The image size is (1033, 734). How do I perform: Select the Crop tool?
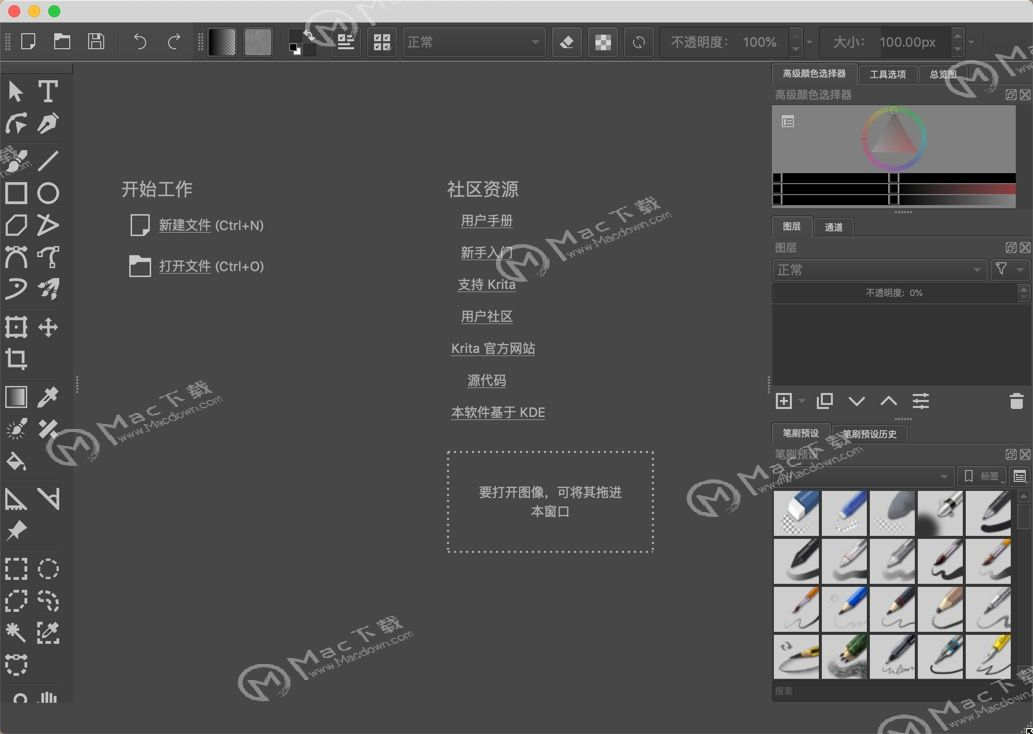click(x=16, y=359)
